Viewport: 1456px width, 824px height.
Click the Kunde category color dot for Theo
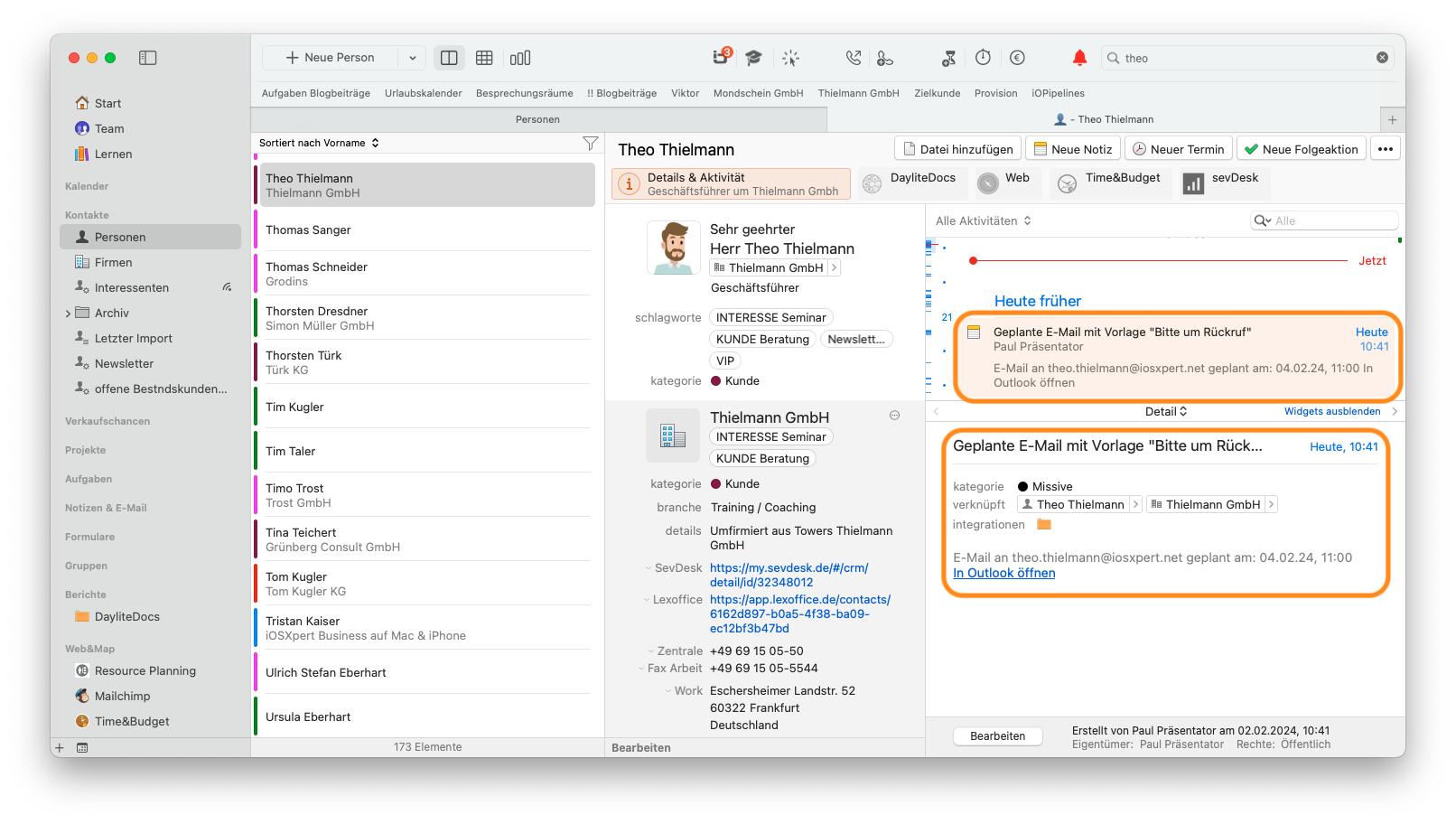tap(715, 381)
